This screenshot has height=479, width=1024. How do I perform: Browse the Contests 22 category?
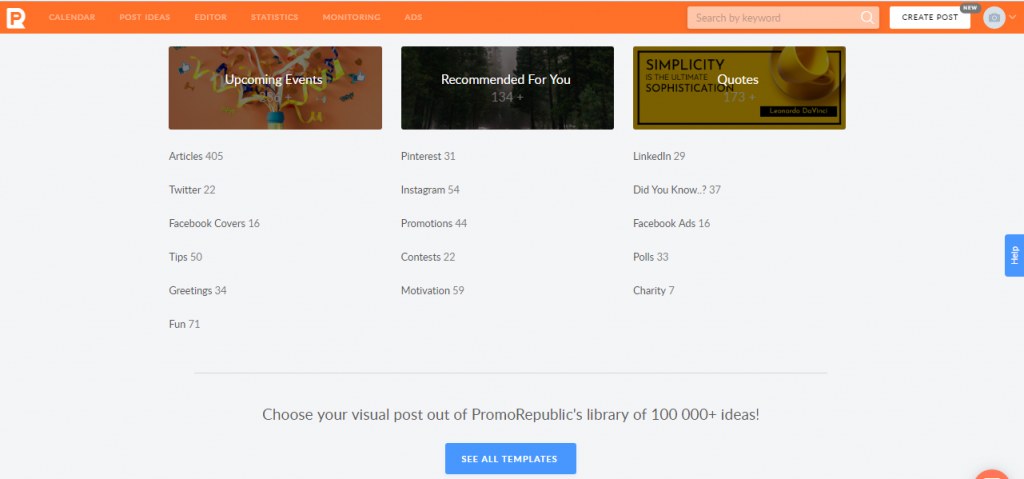pyautogui.click(x=428, y=257)
